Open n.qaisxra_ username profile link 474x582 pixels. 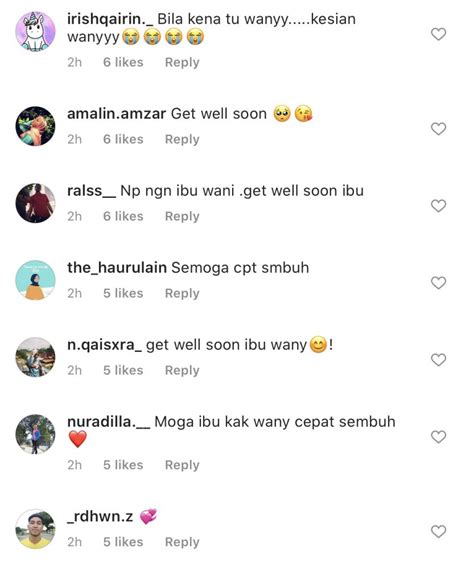pos(104,345)
